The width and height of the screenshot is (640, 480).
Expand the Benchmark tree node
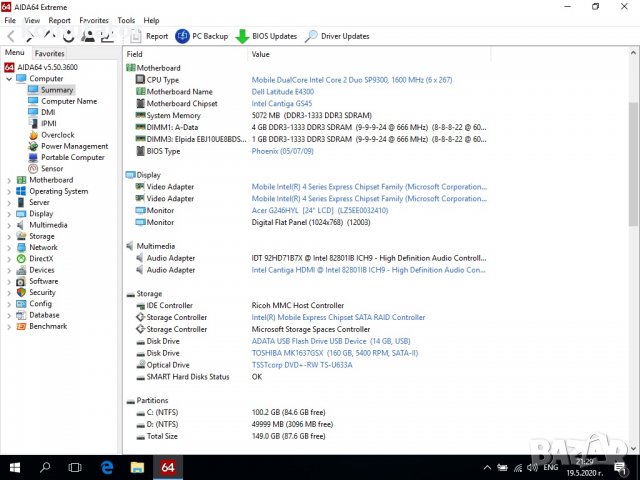click(x=9, y=327)
